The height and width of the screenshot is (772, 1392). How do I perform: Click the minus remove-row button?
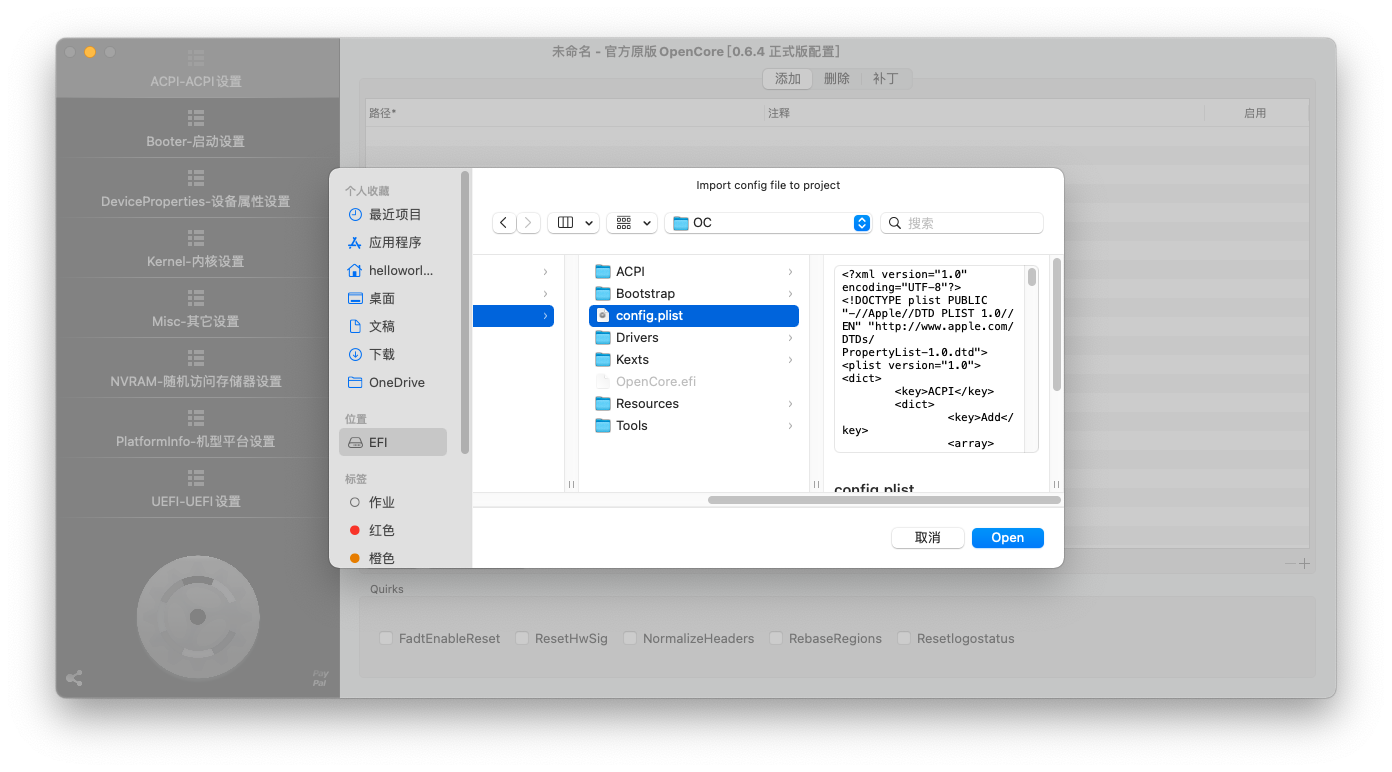1290,564
